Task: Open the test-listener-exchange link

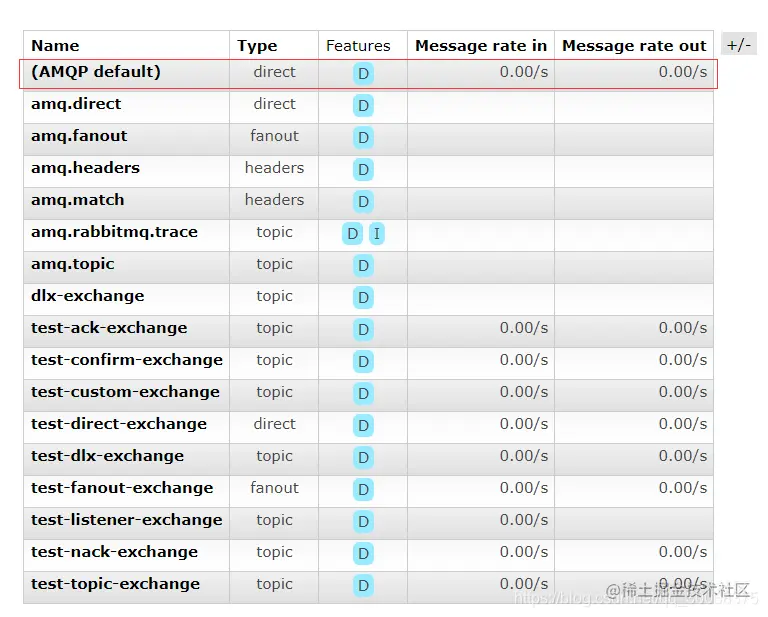Action: point(126,520)
